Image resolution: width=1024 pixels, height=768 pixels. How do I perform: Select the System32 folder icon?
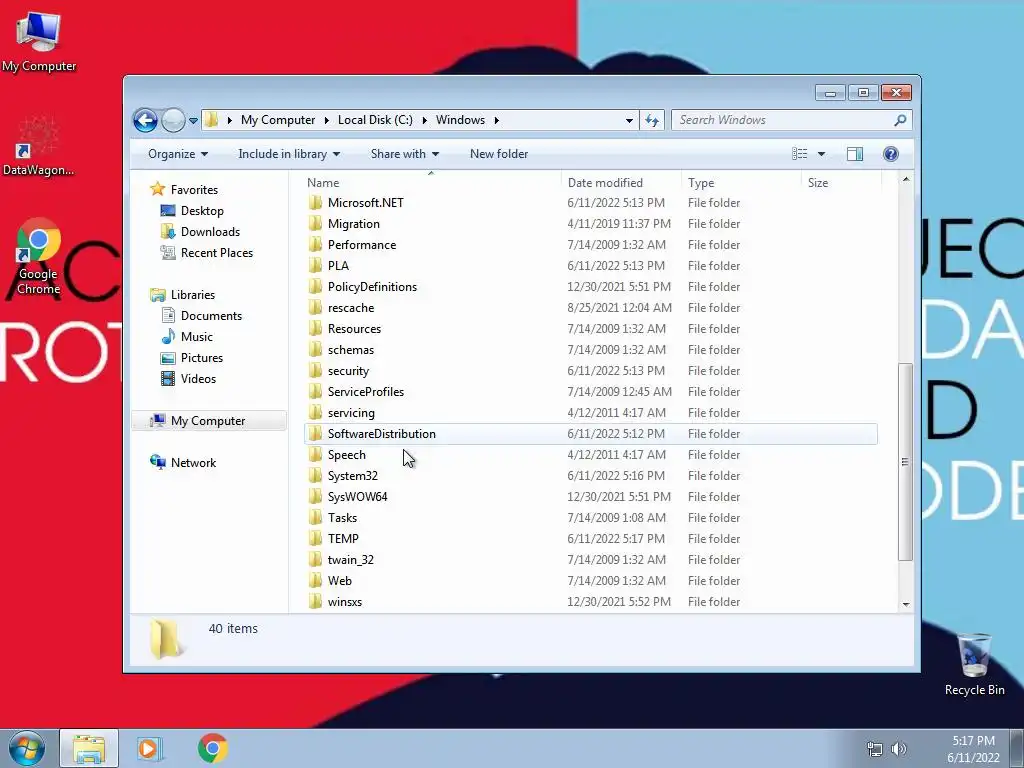(x=315, y=475)
